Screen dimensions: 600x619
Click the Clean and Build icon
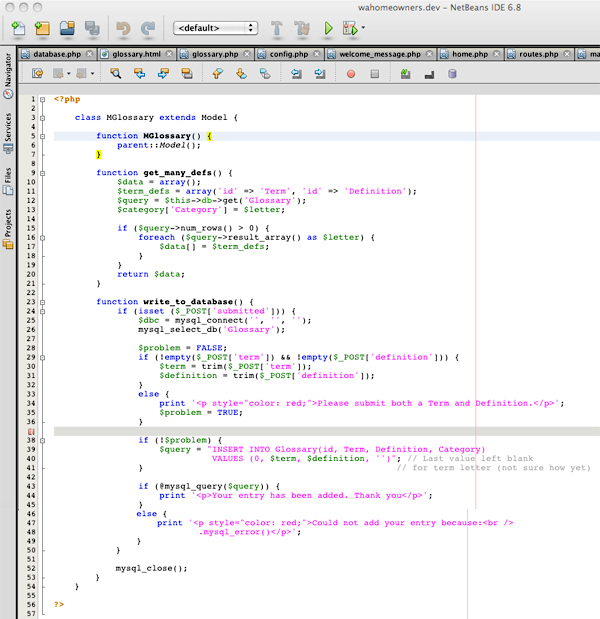click(302, 28)
